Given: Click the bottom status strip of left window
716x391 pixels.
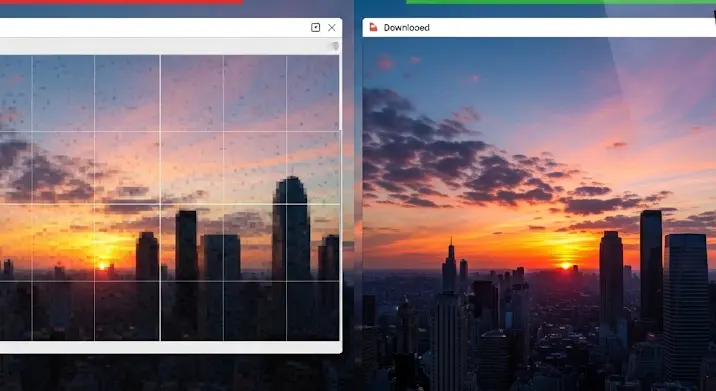Looking at the screenshot, I should [x=170, y=347].
